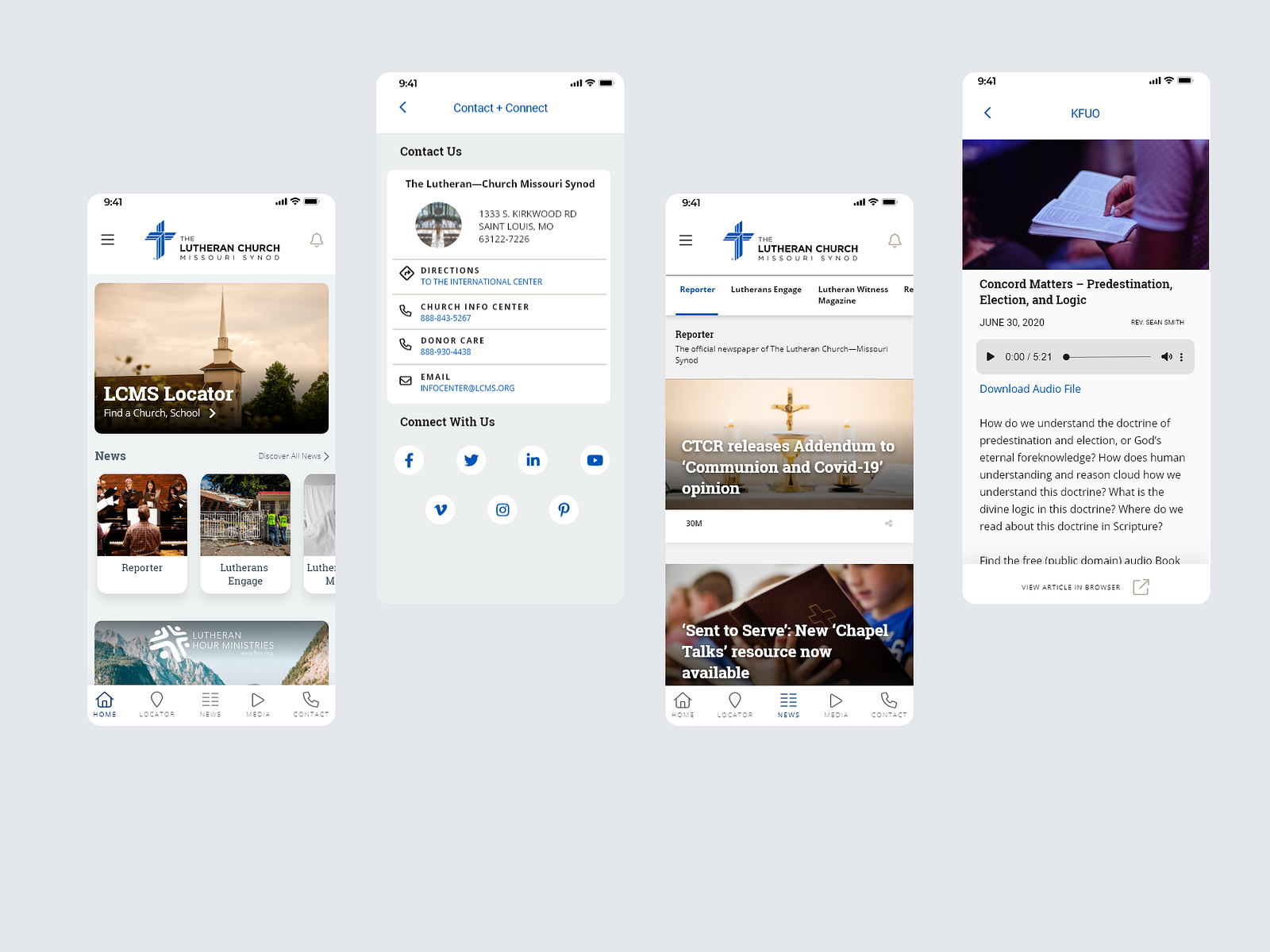Select the Locator item in bottom navigation

156,704
